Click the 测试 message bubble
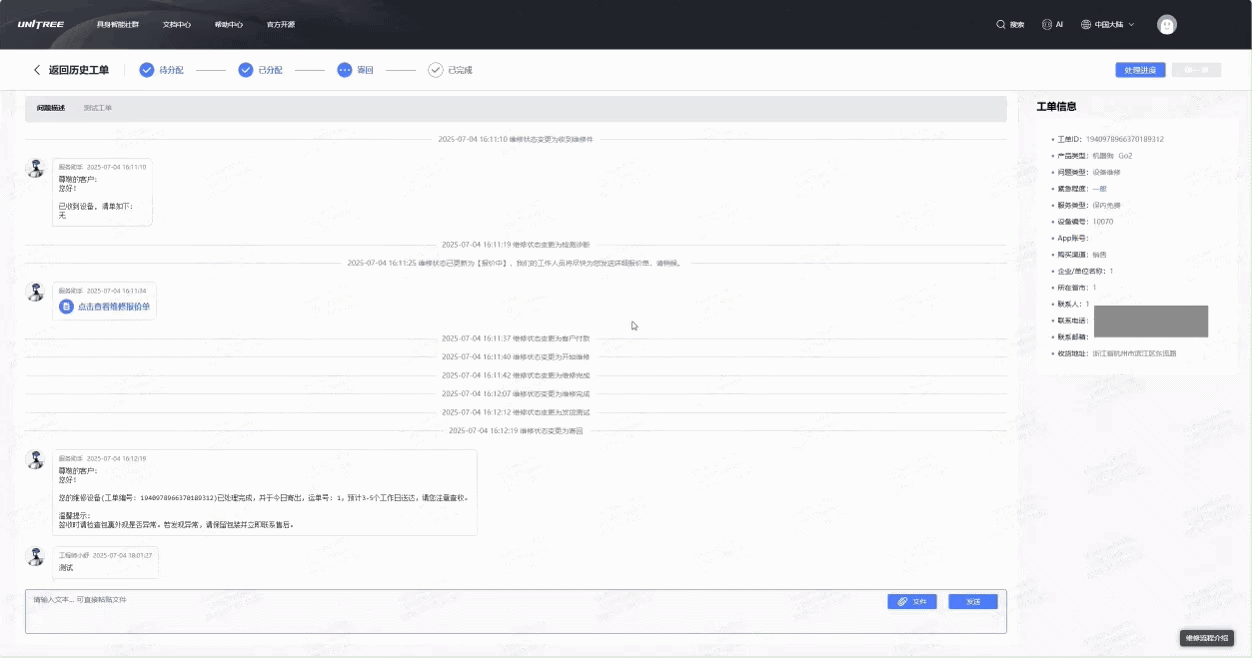The width and height of the screenshot is (1252, 658). point(105,562)
